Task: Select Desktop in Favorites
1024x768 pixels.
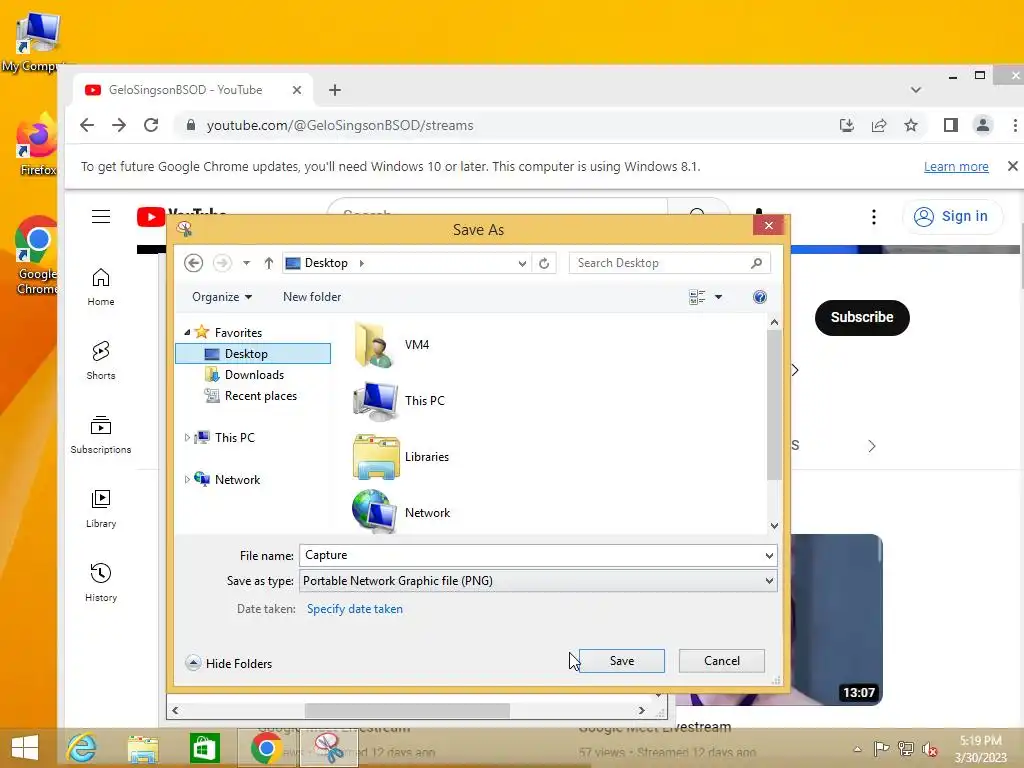Action: click(x=253, y=354)
